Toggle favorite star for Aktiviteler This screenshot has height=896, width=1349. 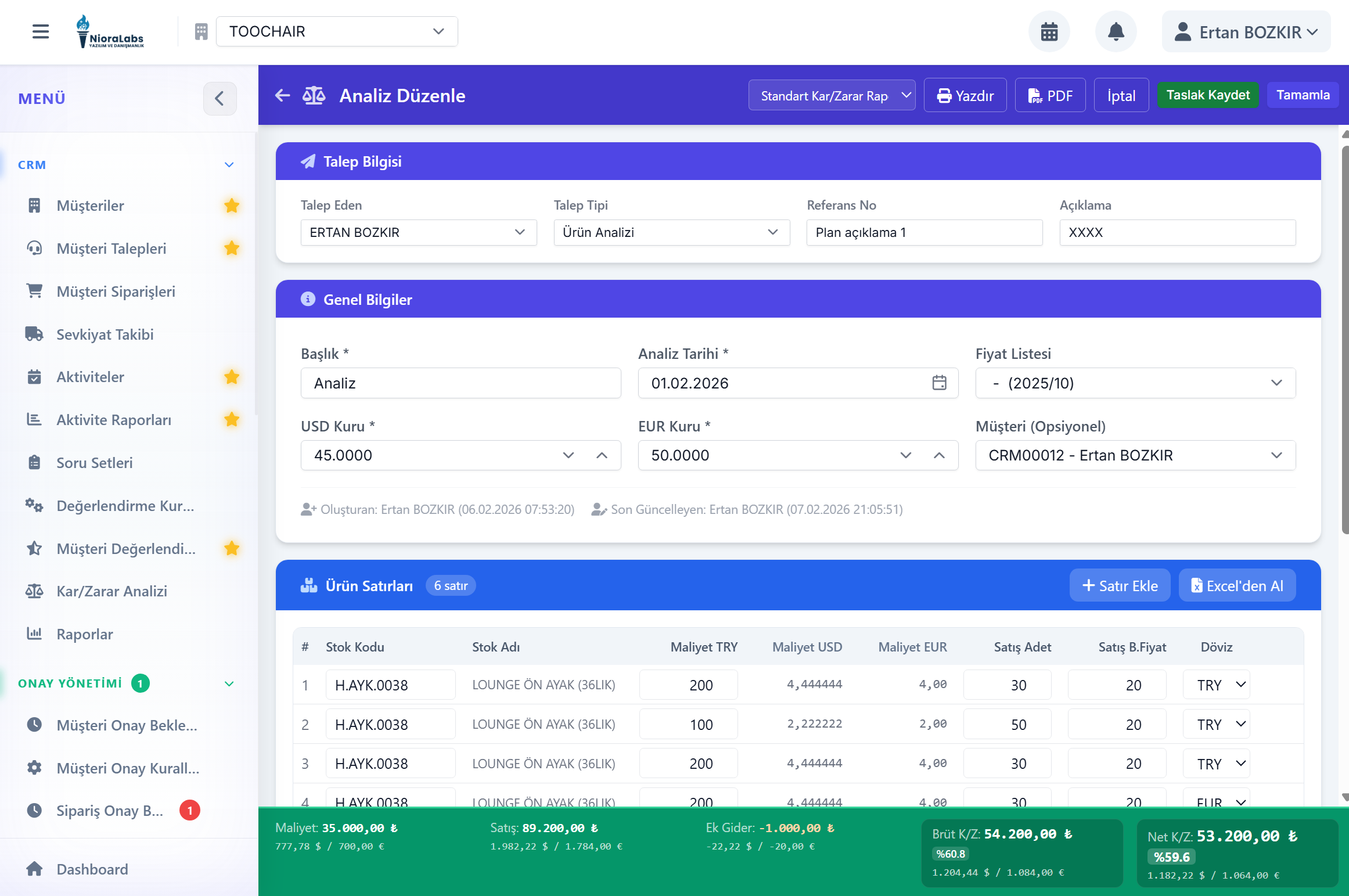(232, 377)
